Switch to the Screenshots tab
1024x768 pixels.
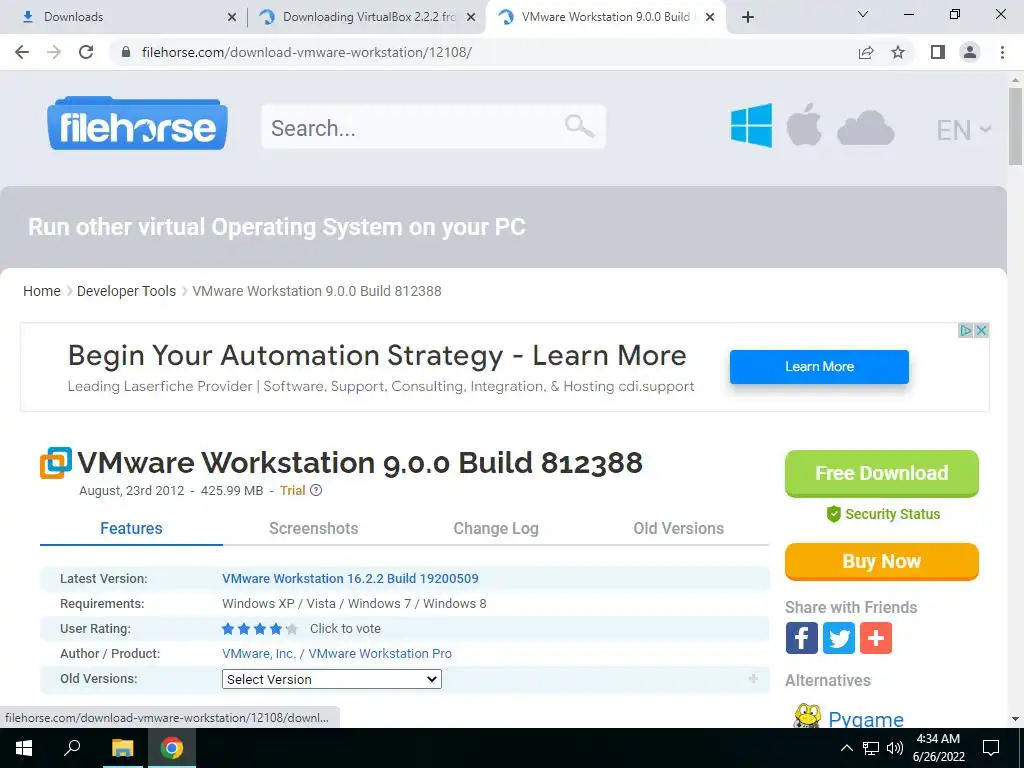coord(313,528)
